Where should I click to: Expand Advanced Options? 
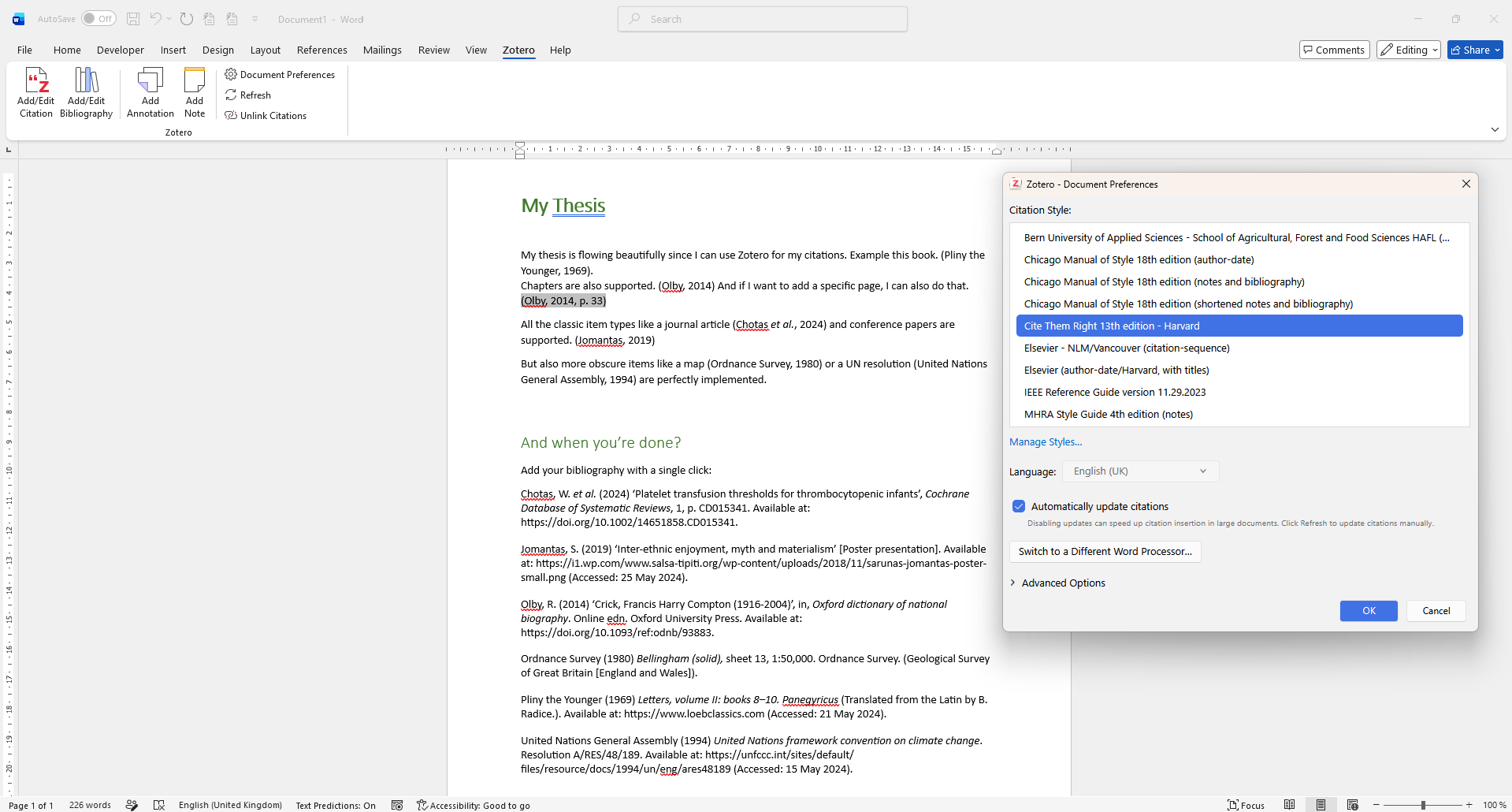(1058, 583)
